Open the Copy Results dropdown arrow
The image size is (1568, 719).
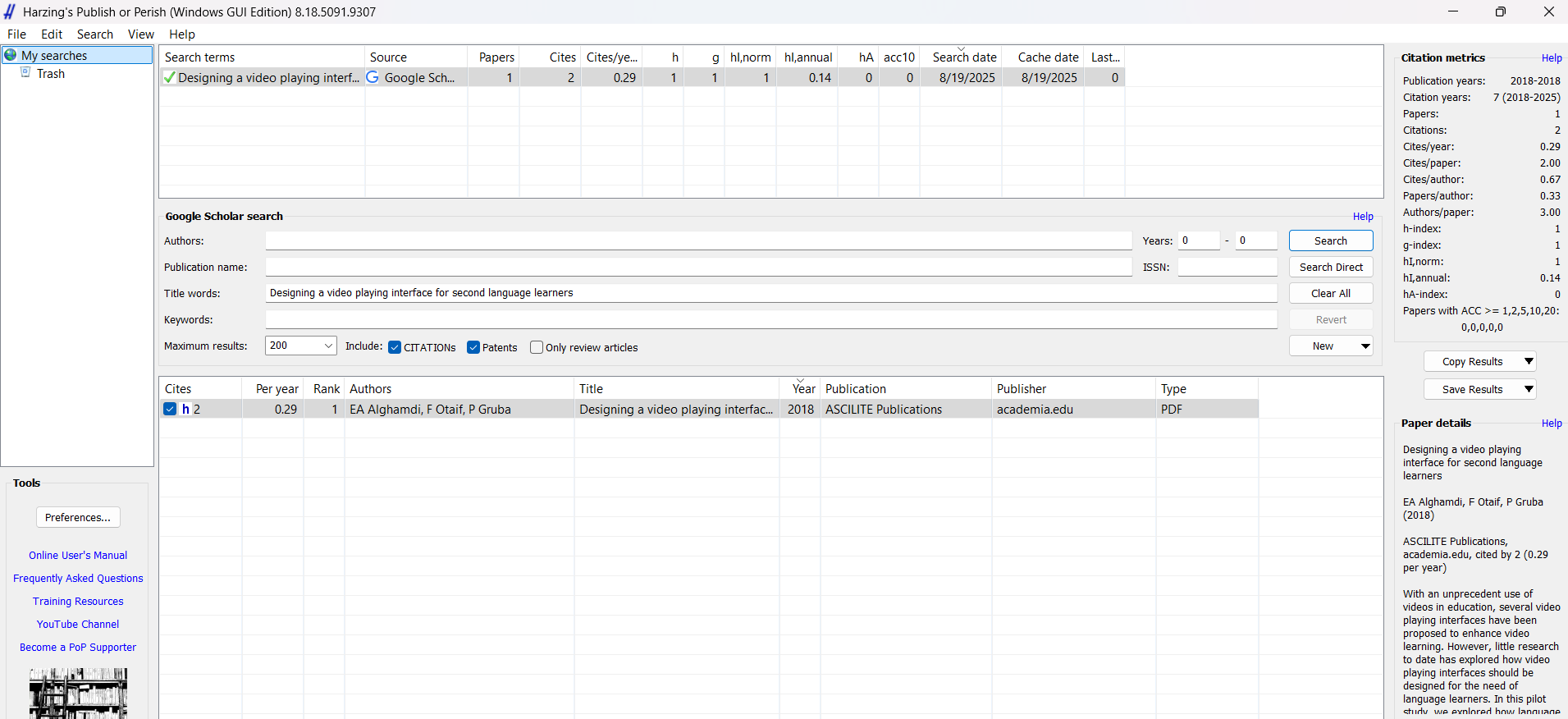1529,361
